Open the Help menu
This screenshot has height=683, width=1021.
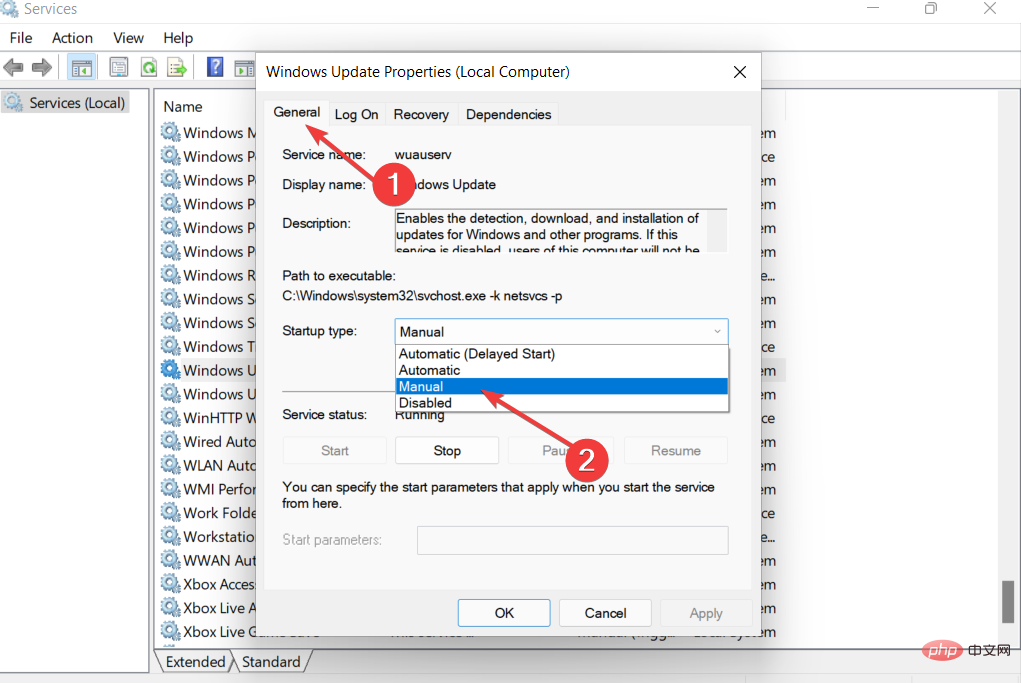pyautogui.click(x=178, y=38)
